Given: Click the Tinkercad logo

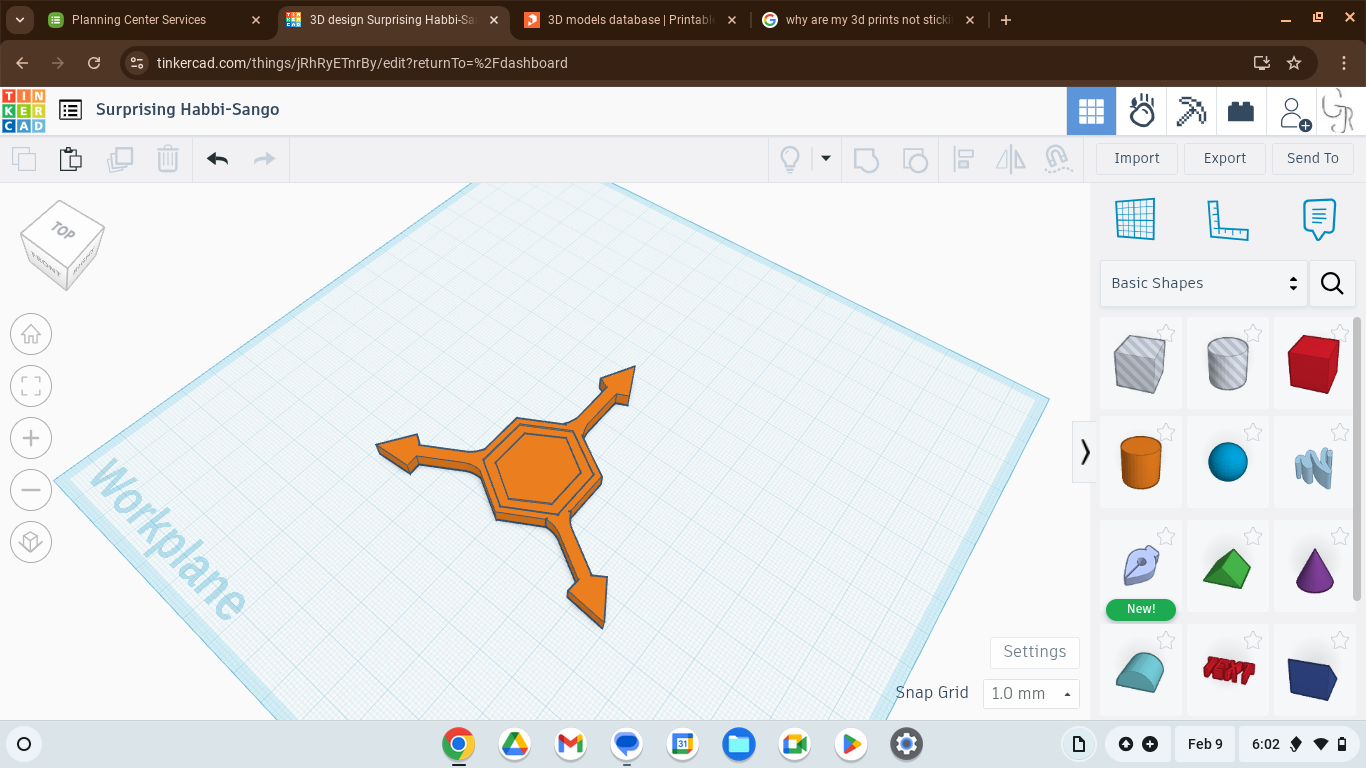Looking at the screenshot, I should (24, 110).
